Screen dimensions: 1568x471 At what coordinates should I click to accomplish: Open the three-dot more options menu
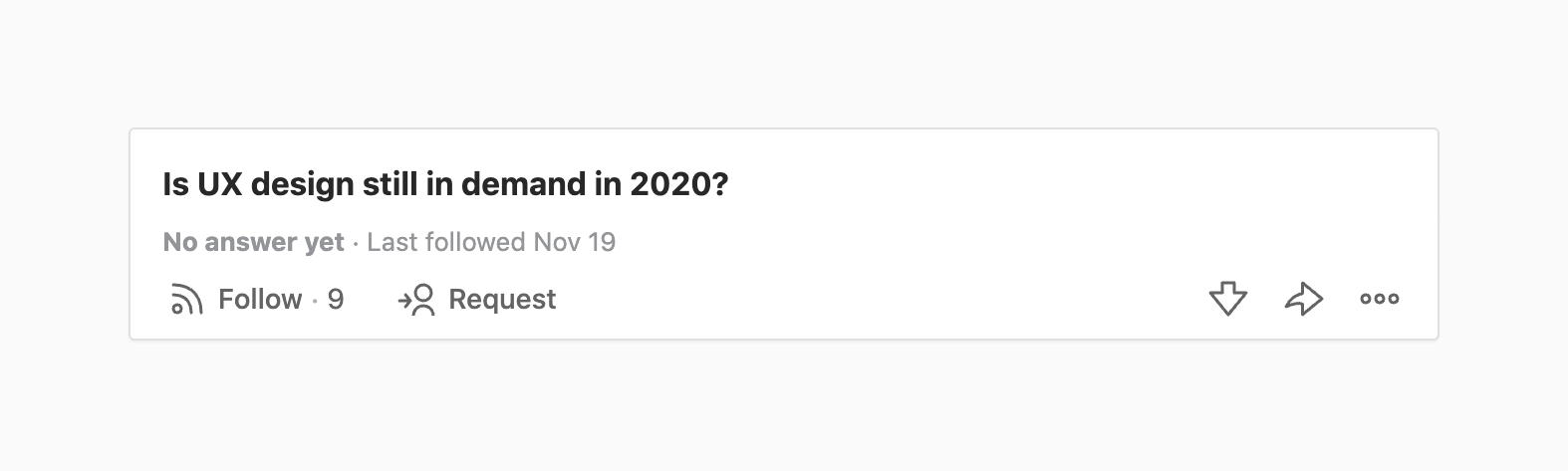click(x=1379, y=299)
